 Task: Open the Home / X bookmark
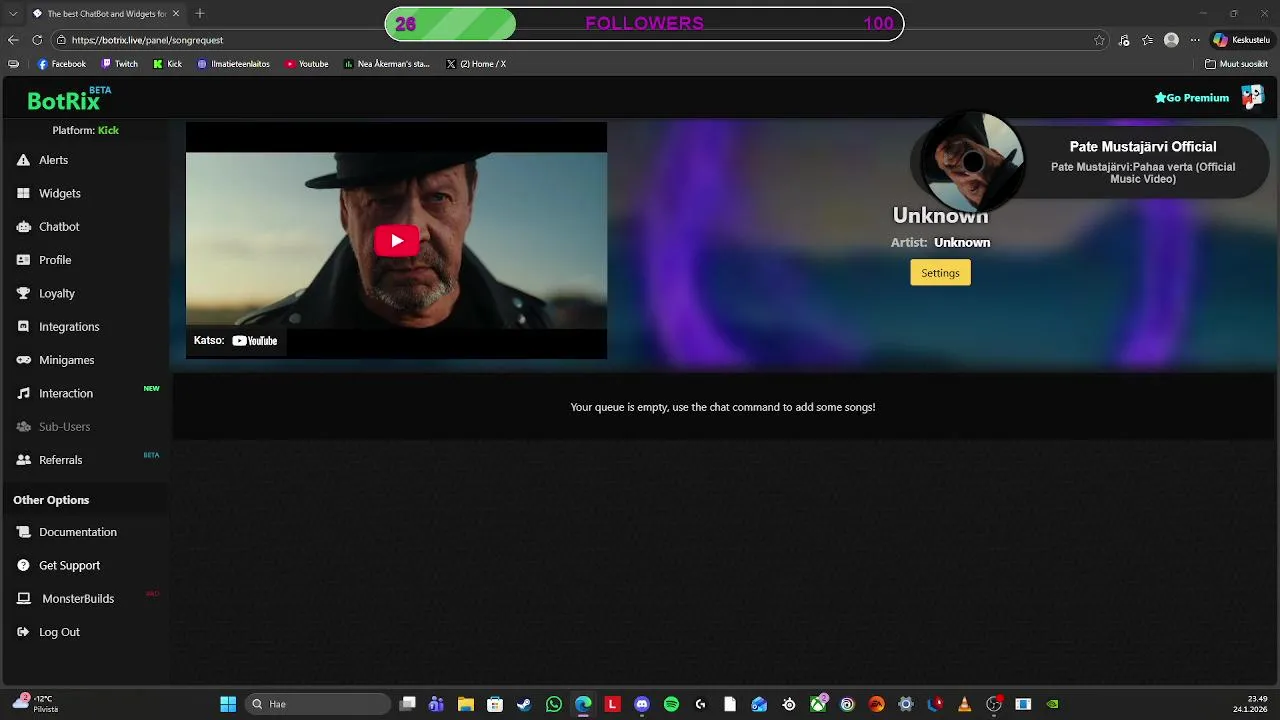click(476, 64)
